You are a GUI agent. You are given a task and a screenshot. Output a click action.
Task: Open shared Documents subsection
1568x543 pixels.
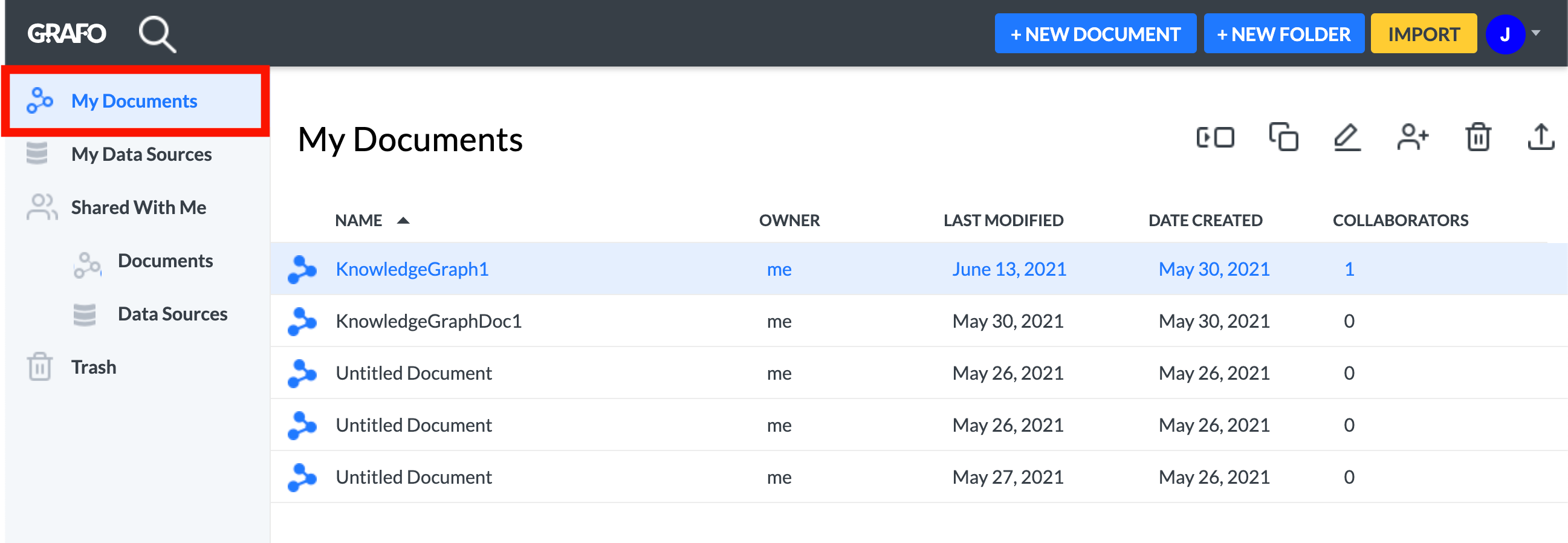[165, 261]
